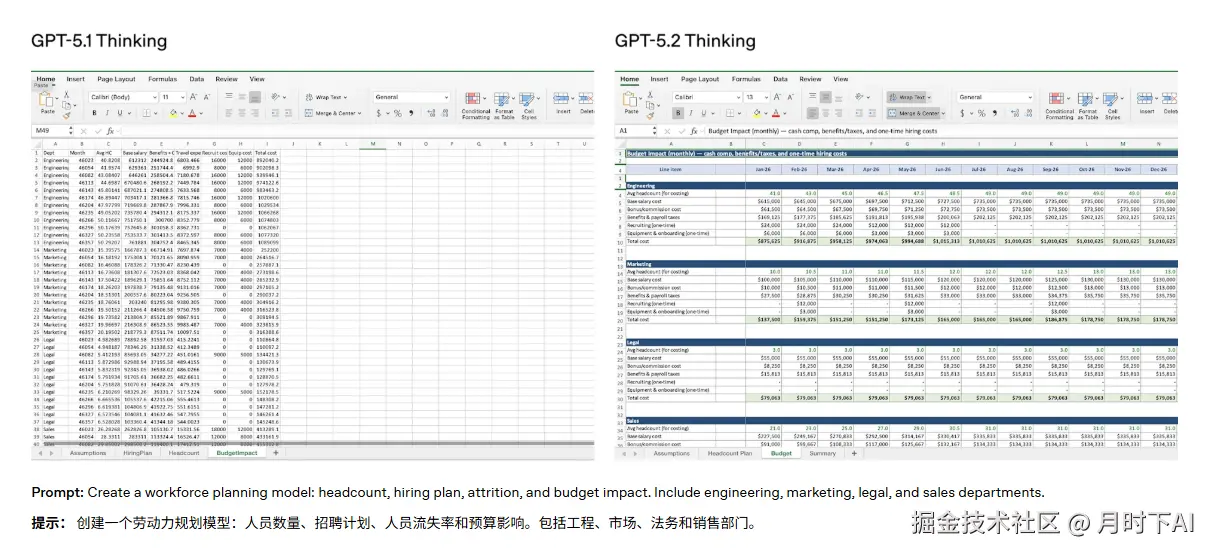Image resolution: width=1213 pixels, height=554 pixels.
Task: Click Conditional Formatting icon in GPT-5.2 spreadsheet
Action: click(x=1056, y=98)
